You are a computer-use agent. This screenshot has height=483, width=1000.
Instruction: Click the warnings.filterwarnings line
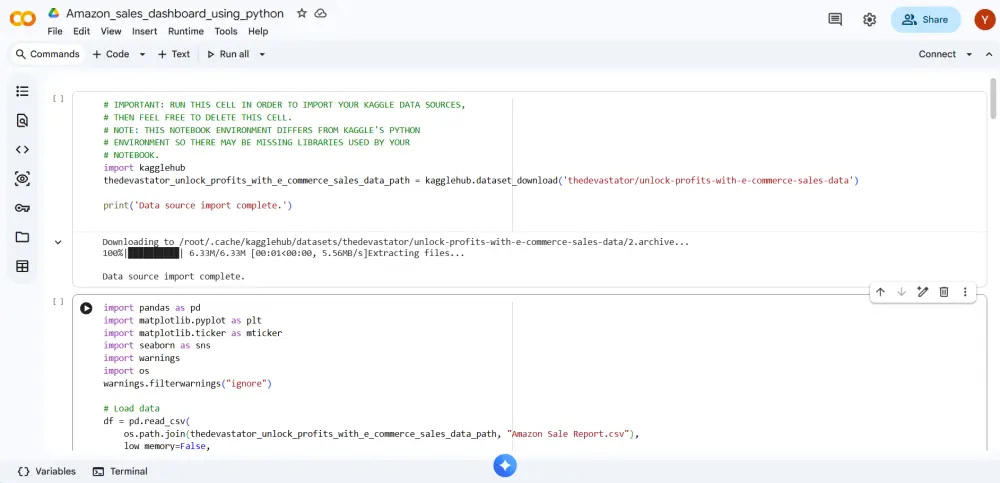click(x=188, y=383)
